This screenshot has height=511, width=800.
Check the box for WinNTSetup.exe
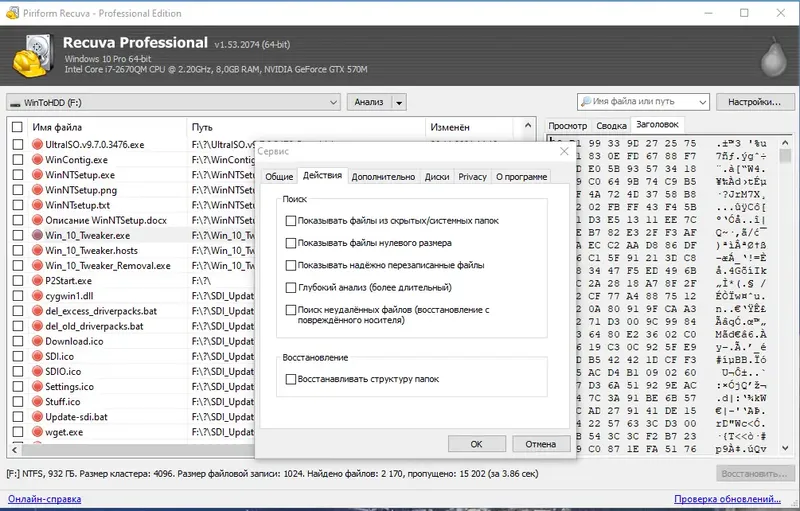pos(18,175)
